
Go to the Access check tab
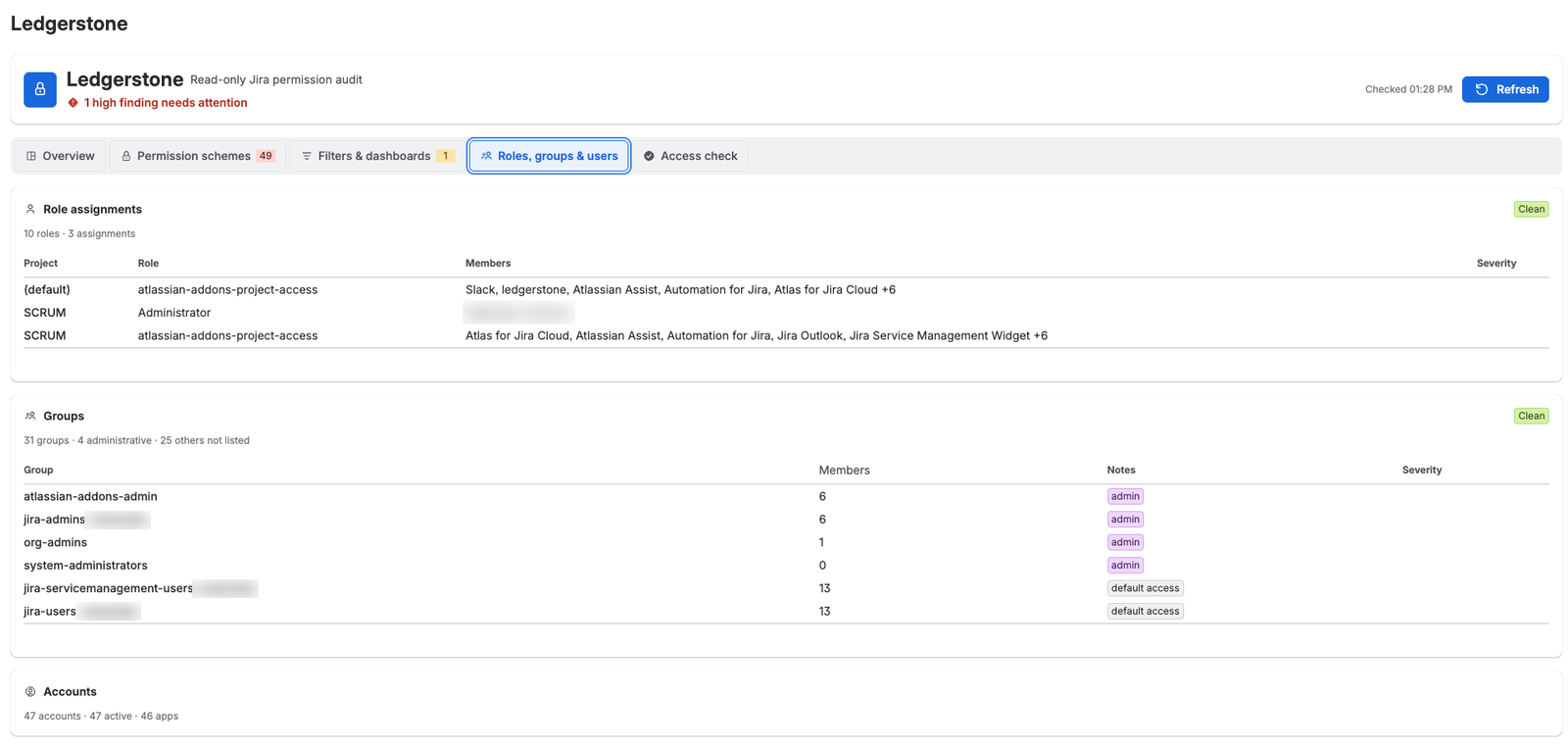(691, 156)
